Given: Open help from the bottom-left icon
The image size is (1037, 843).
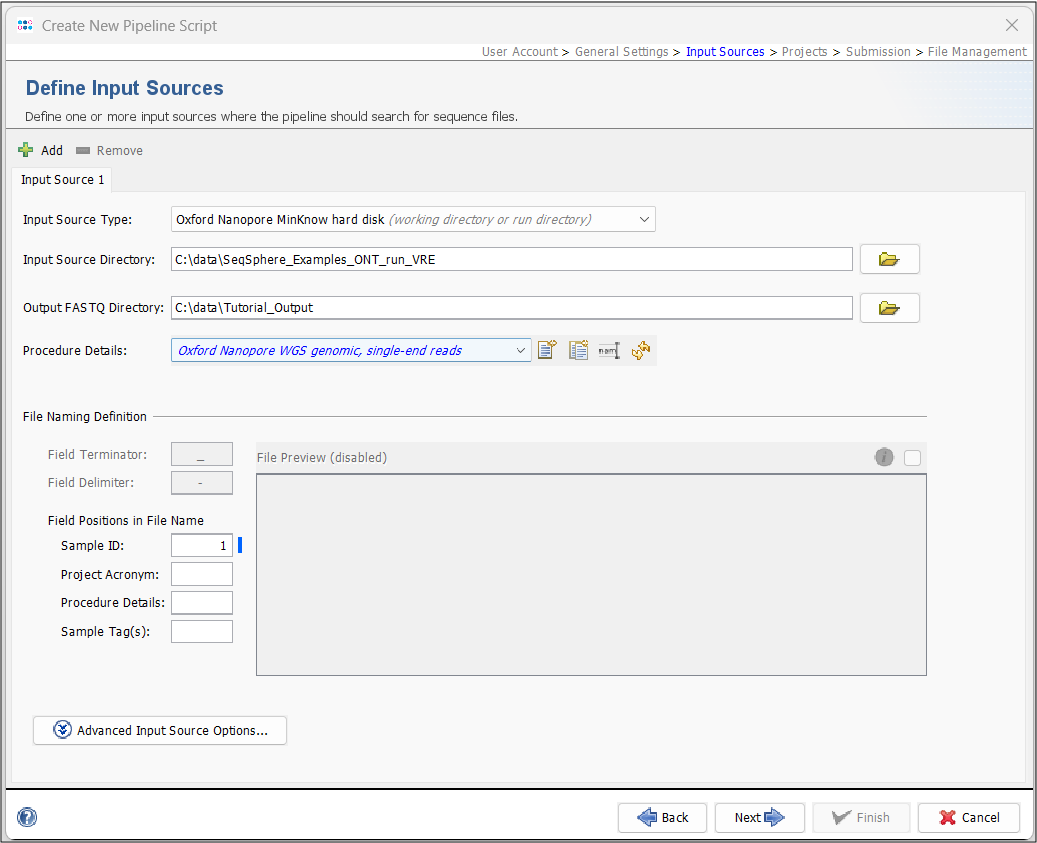Looking at the screenshot, I should coord(27,817).
